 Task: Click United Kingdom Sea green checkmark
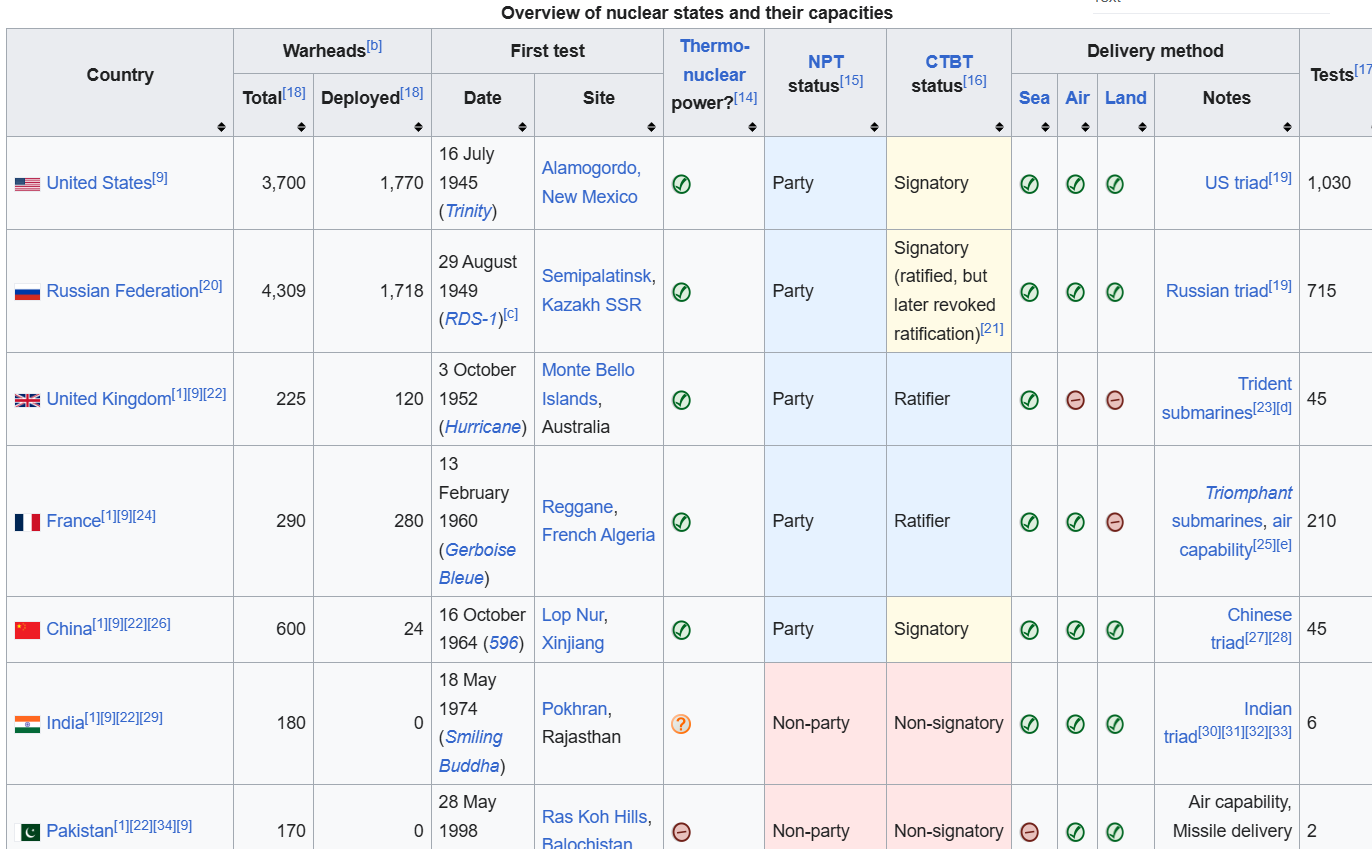pyautogui.click(x=1029, y=400)
